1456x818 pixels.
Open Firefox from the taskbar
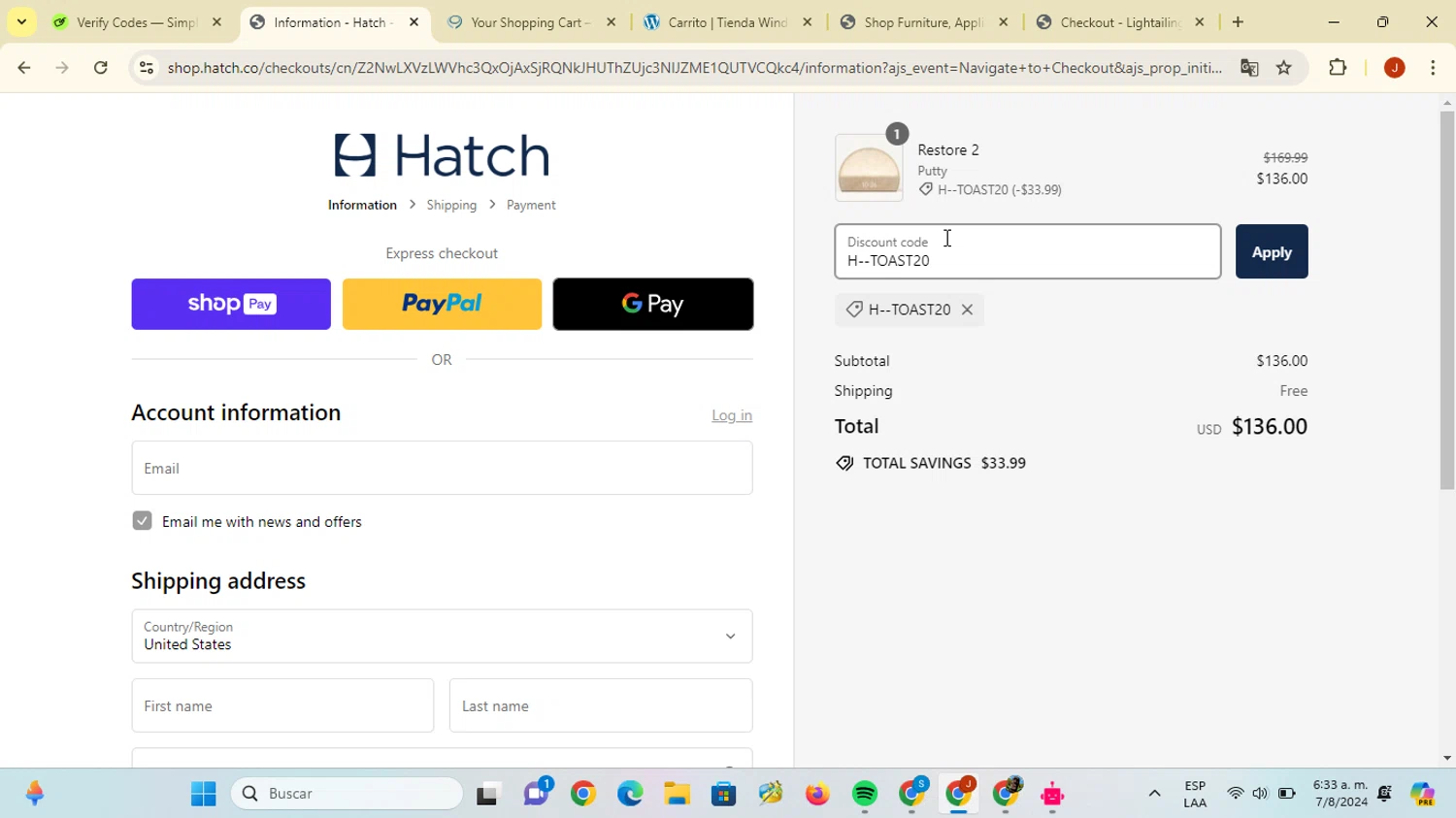pyautogui.click(x=817, y=794)
